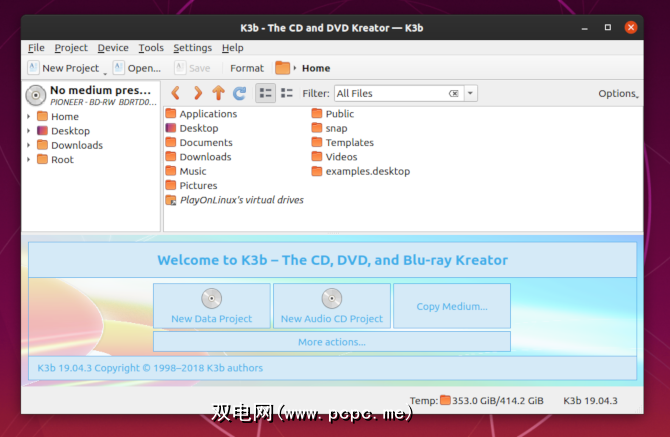
Task: Expand the Home tree node
Action: pyautogui.click(x=28, y=116)
